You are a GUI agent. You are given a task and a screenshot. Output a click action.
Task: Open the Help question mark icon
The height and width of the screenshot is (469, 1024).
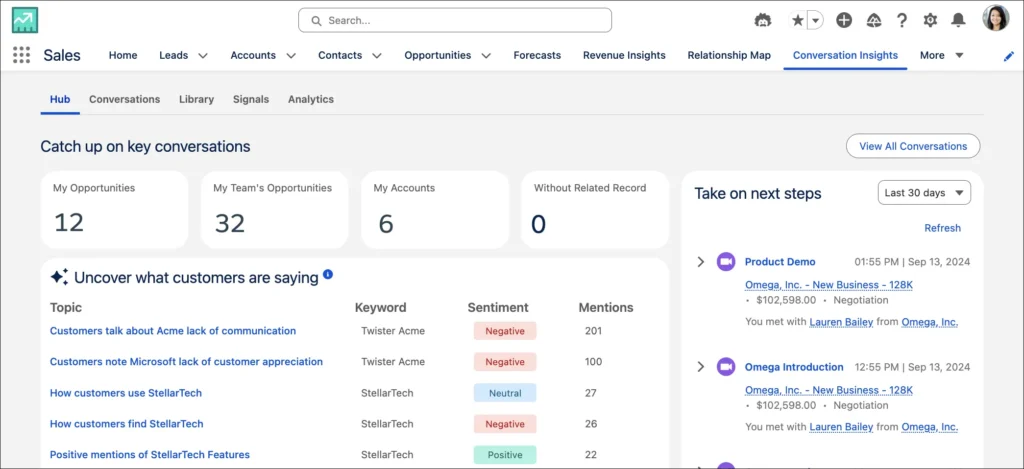coord(902,20)
